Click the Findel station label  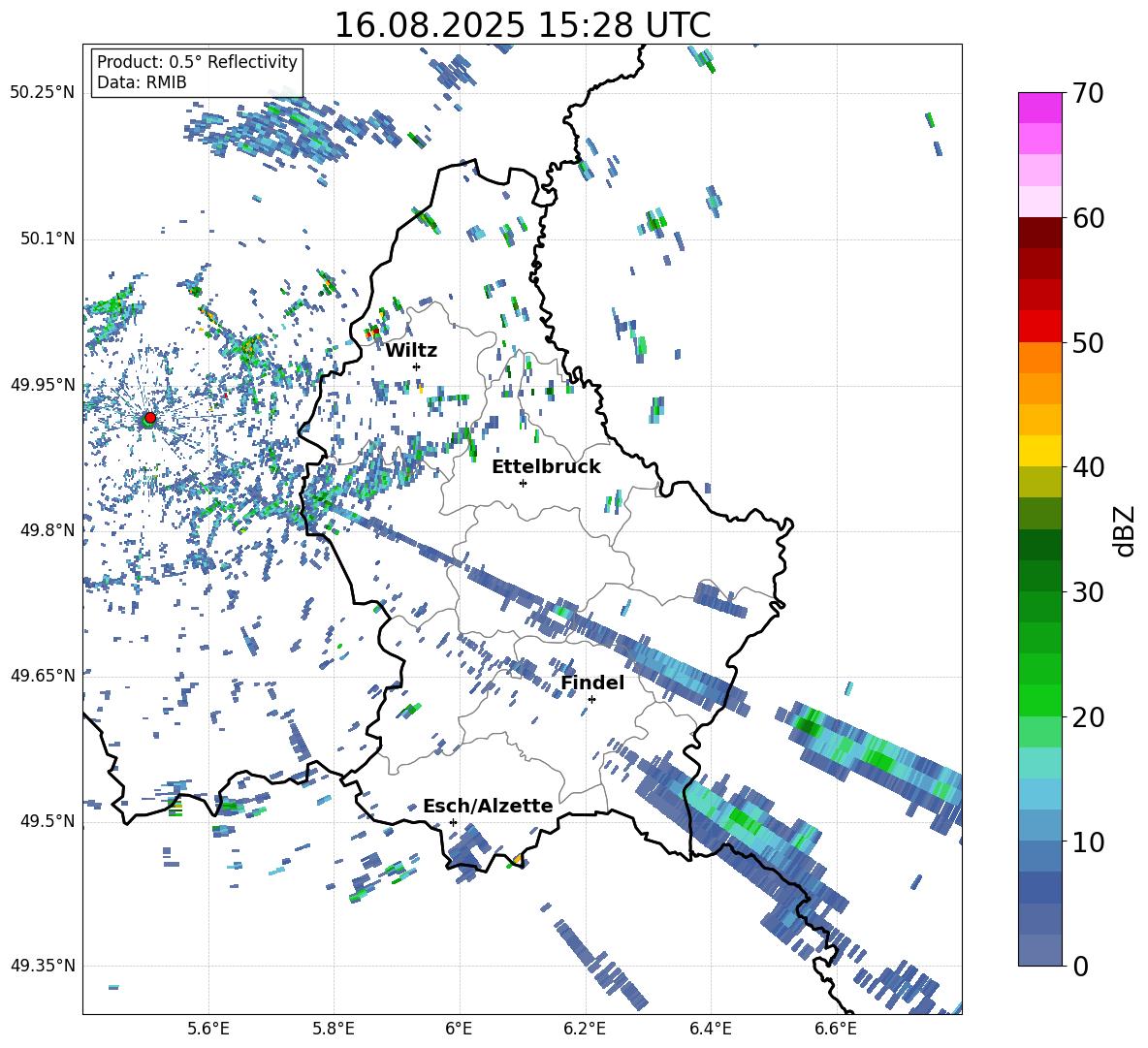click(592, 683)
